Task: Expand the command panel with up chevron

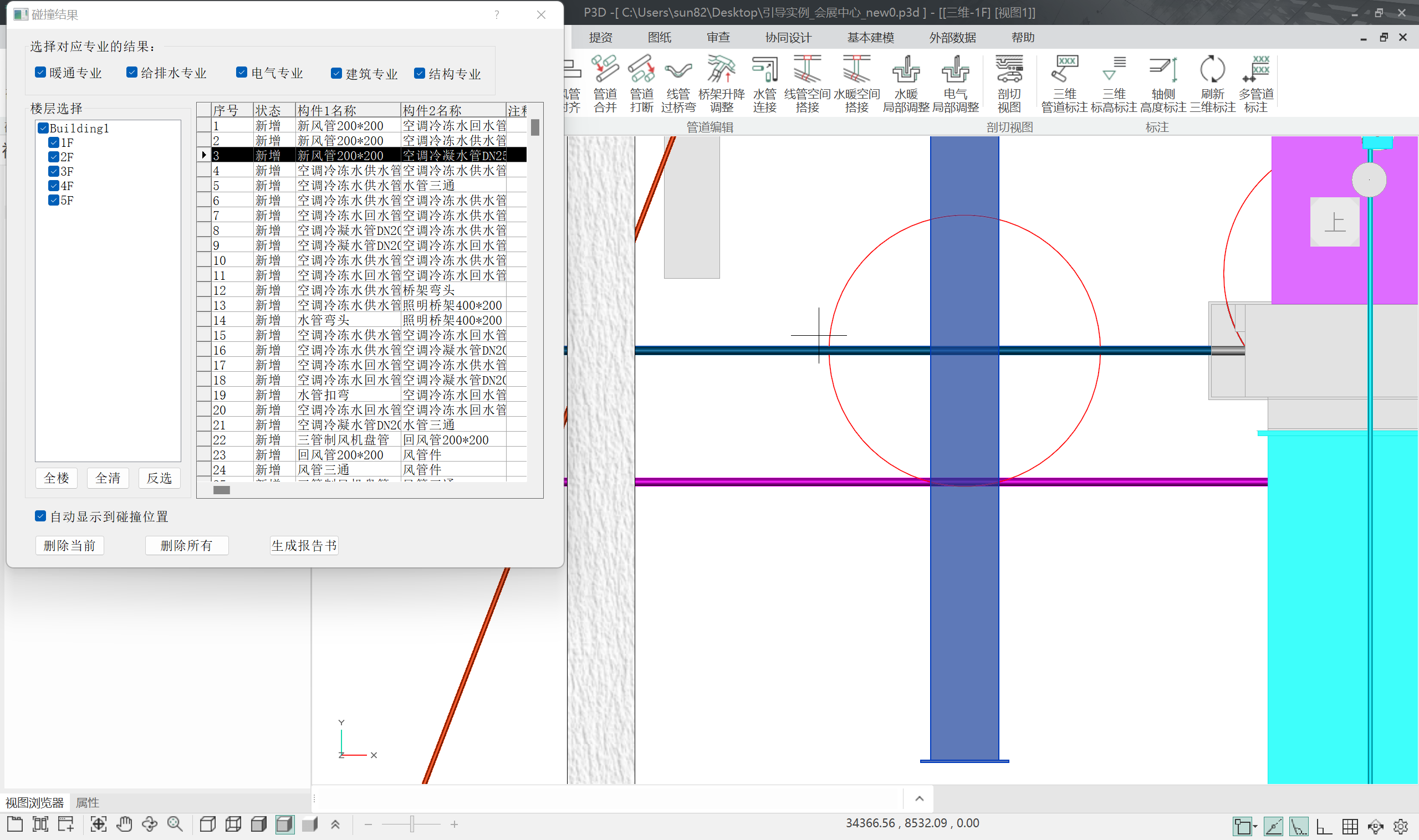Action: [919, 798]
